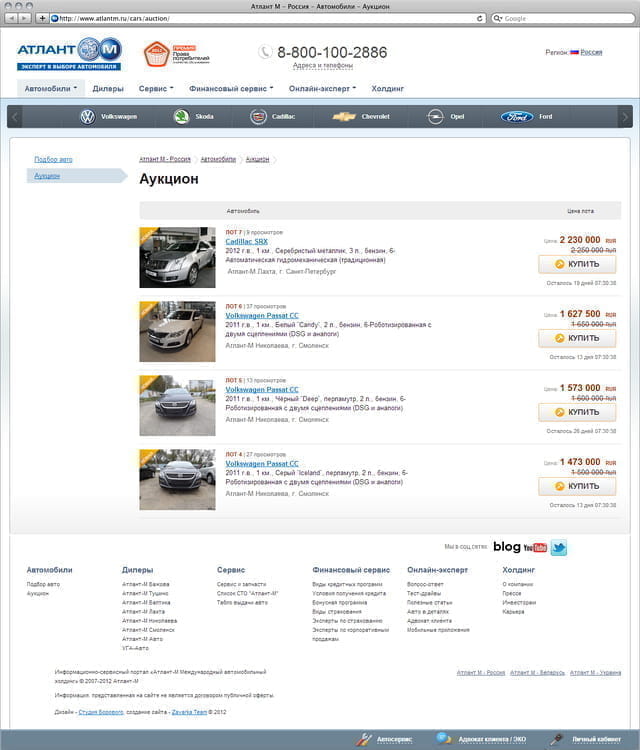
Task: Select Аукцион in the sidebar
Action: 47,176
